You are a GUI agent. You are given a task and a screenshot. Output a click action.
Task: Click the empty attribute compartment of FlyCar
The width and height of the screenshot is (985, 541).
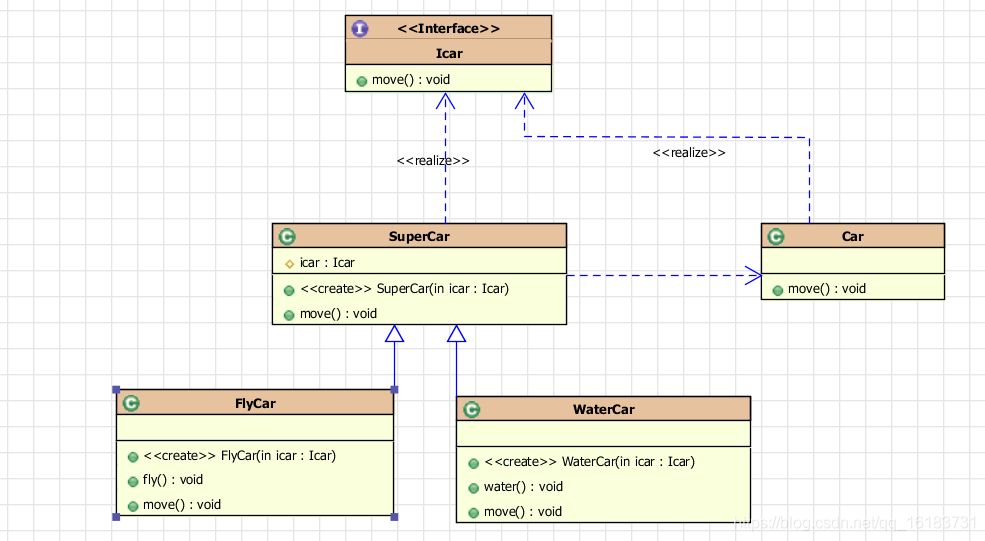tap(255, 427)
